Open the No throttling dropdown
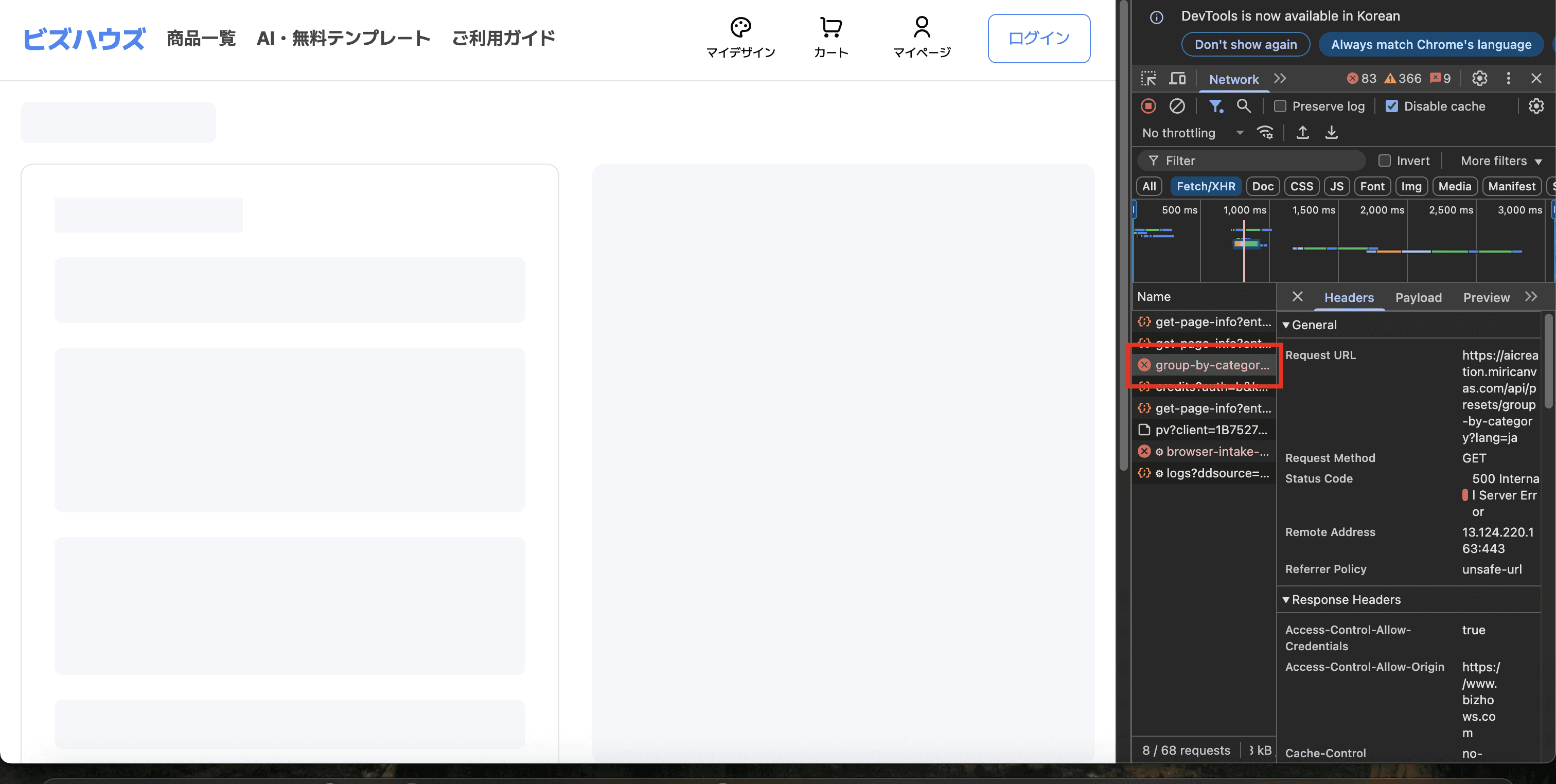 click(1192, 133)
